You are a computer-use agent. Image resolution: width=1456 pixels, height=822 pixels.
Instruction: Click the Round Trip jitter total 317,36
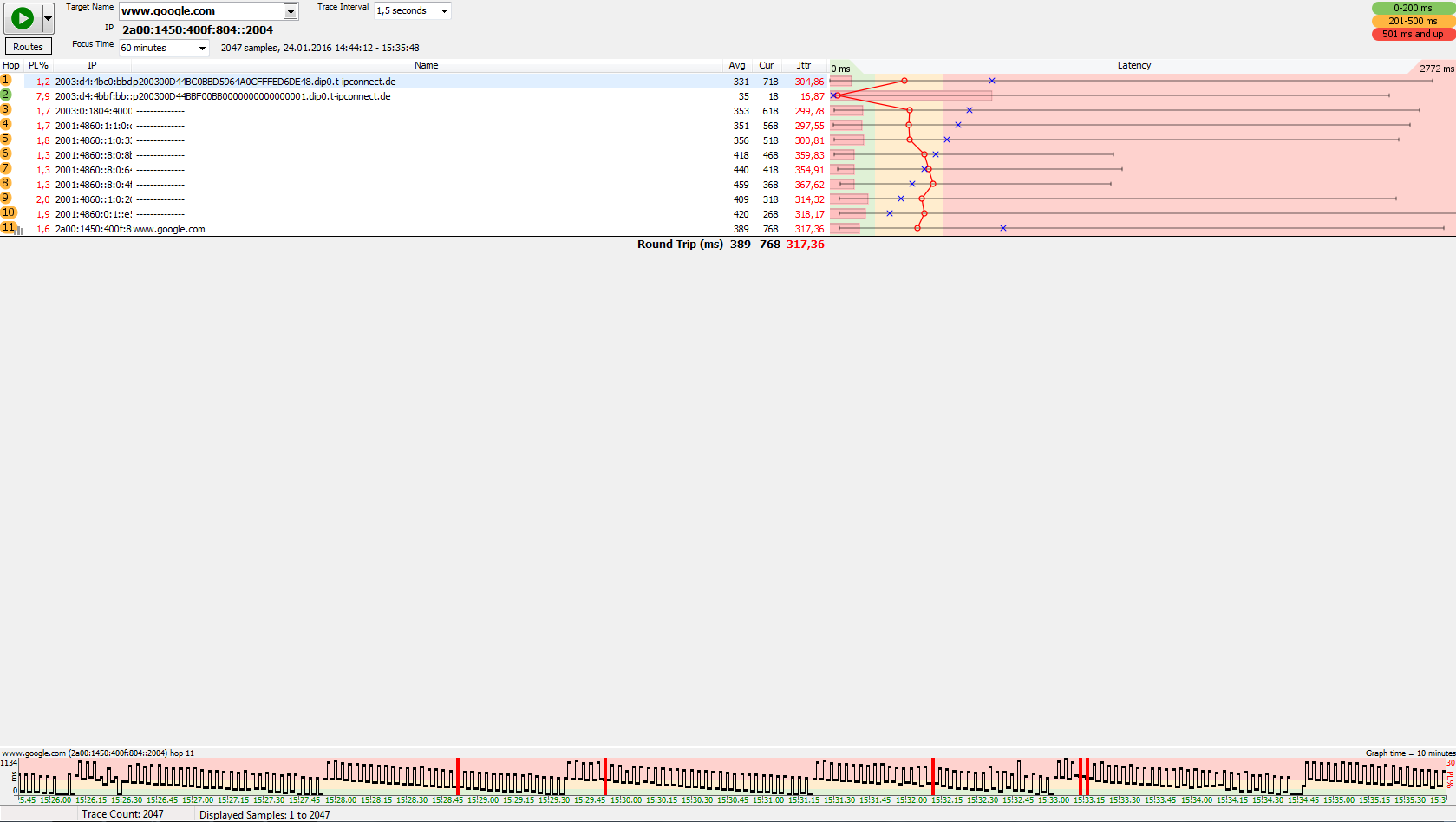[806, 245]
